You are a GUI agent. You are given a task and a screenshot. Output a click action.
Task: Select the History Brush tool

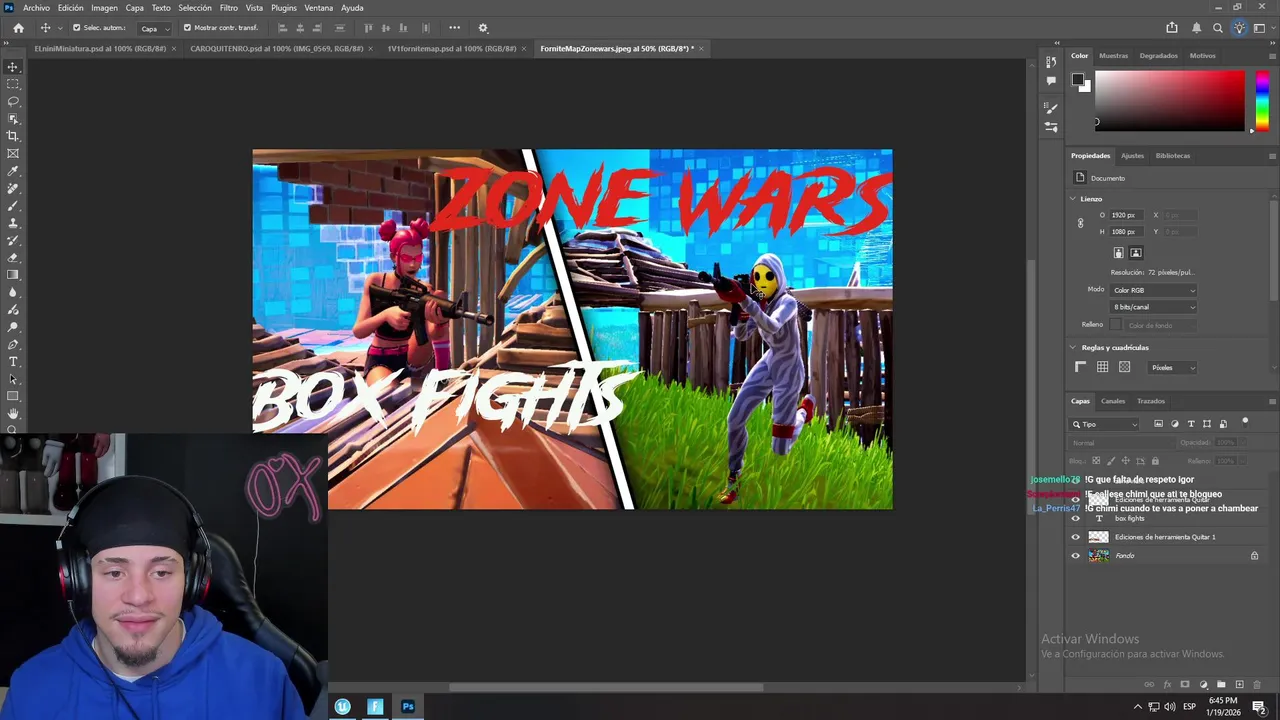(13, 240)
